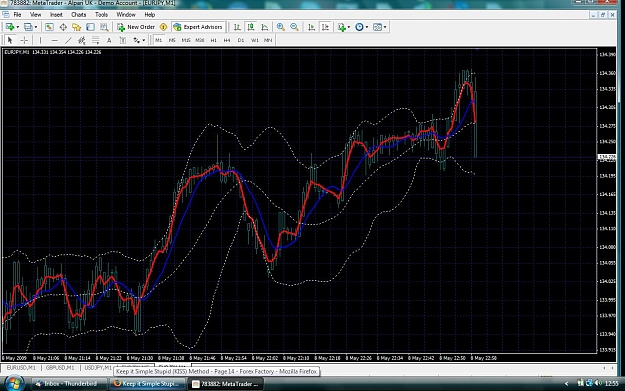This screenshot has height=391, width=625.
Task: Launch MetaEditor from yellow icon
Action: coord(163,27)
